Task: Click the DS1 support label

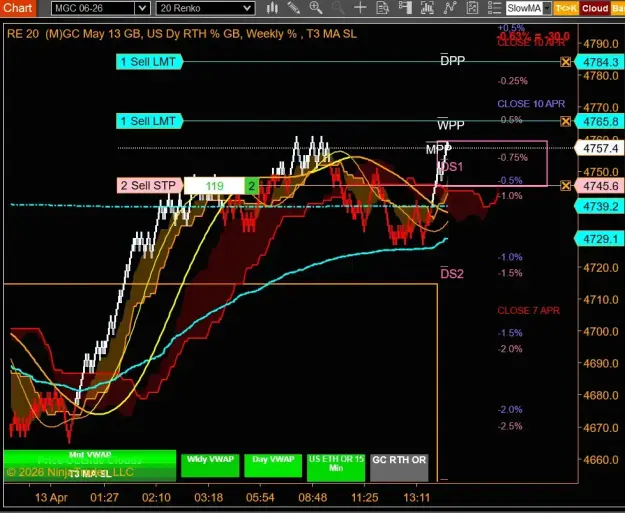Action: tap(452, 167)
